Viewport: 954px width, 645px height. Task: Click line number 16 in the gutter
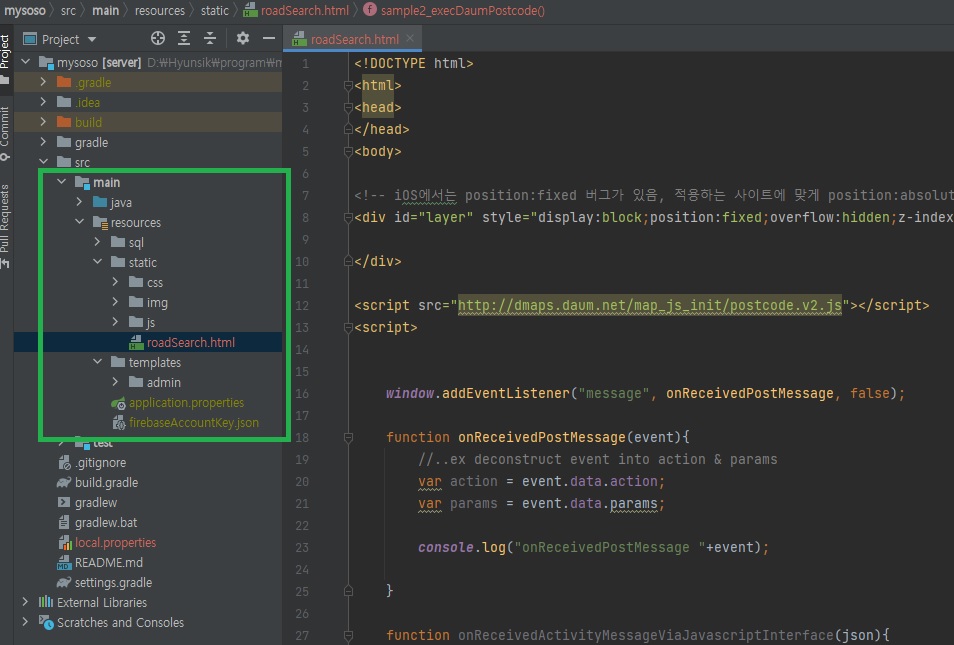[x=302, y=394]
